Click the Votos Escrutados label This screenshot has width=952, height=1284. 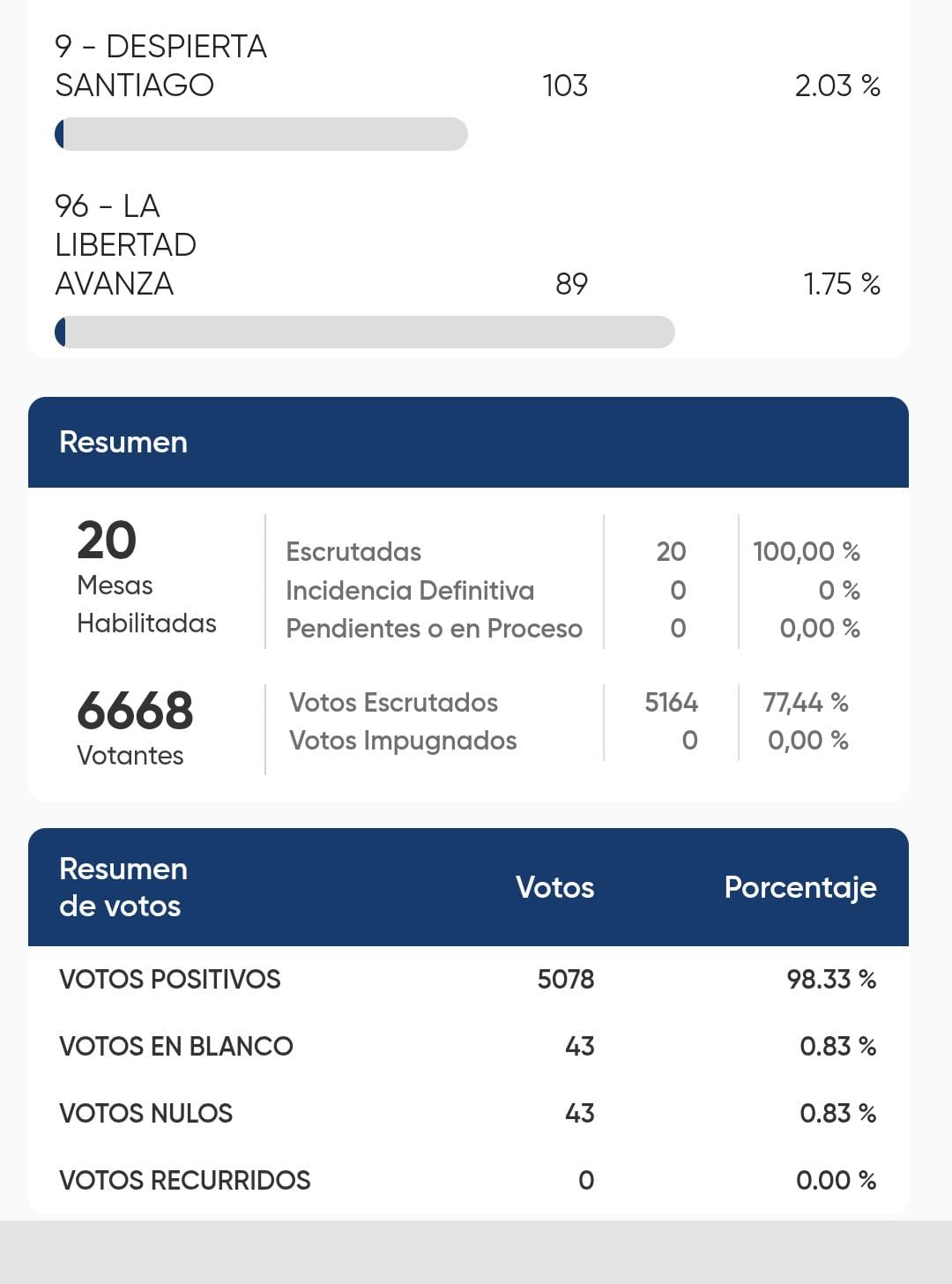tap(393, 703)
